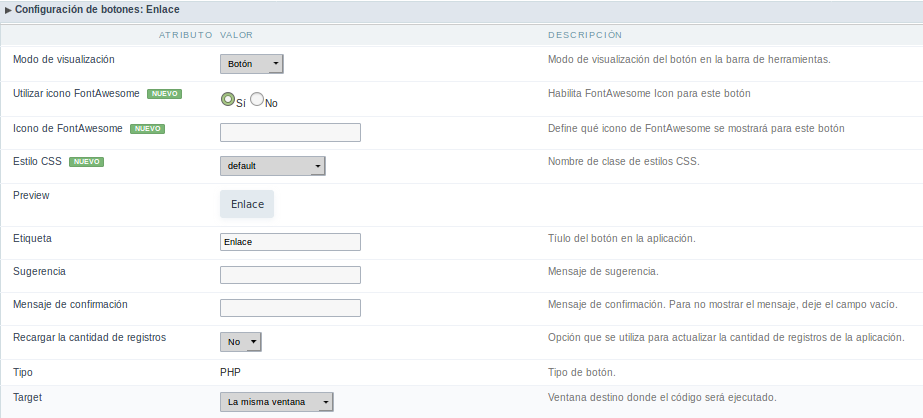Open the Recargar la cantidad de registros dropdown
Screen dimensions: 923x418
click(x=241, y=342)
